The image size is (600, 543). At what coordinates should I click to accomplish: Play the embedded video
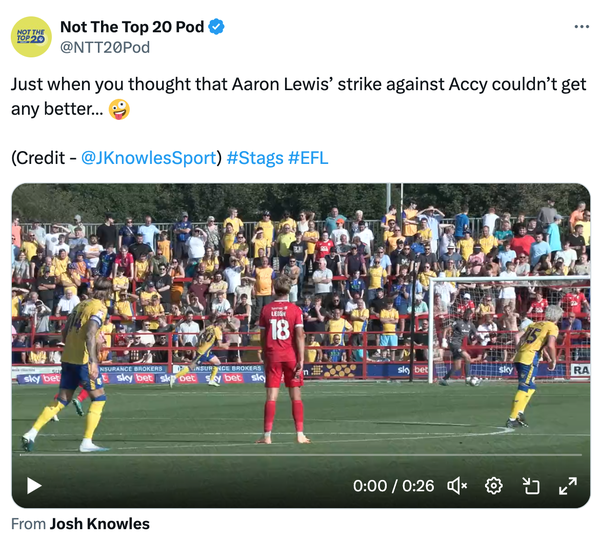[x=34, y=486]
